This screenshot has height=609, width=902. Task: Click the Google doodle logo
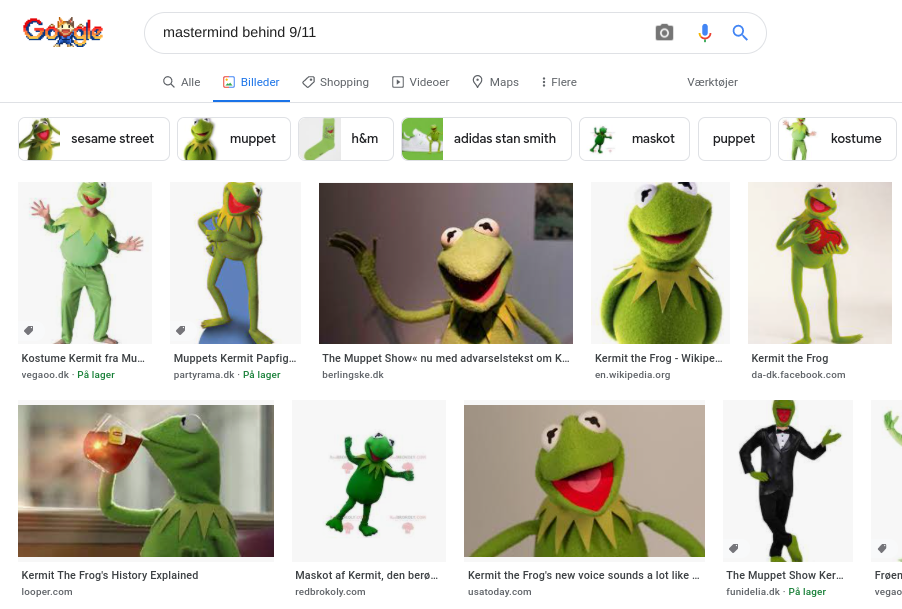tap(63, 31)
